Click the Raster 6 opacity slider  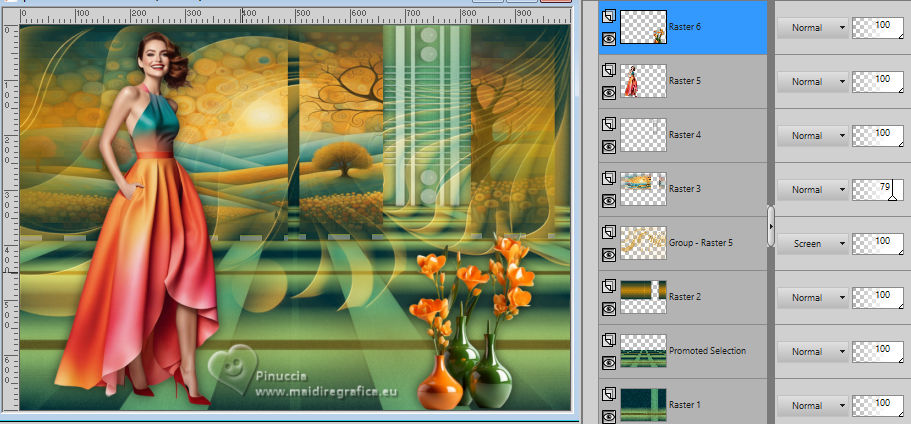878,28
